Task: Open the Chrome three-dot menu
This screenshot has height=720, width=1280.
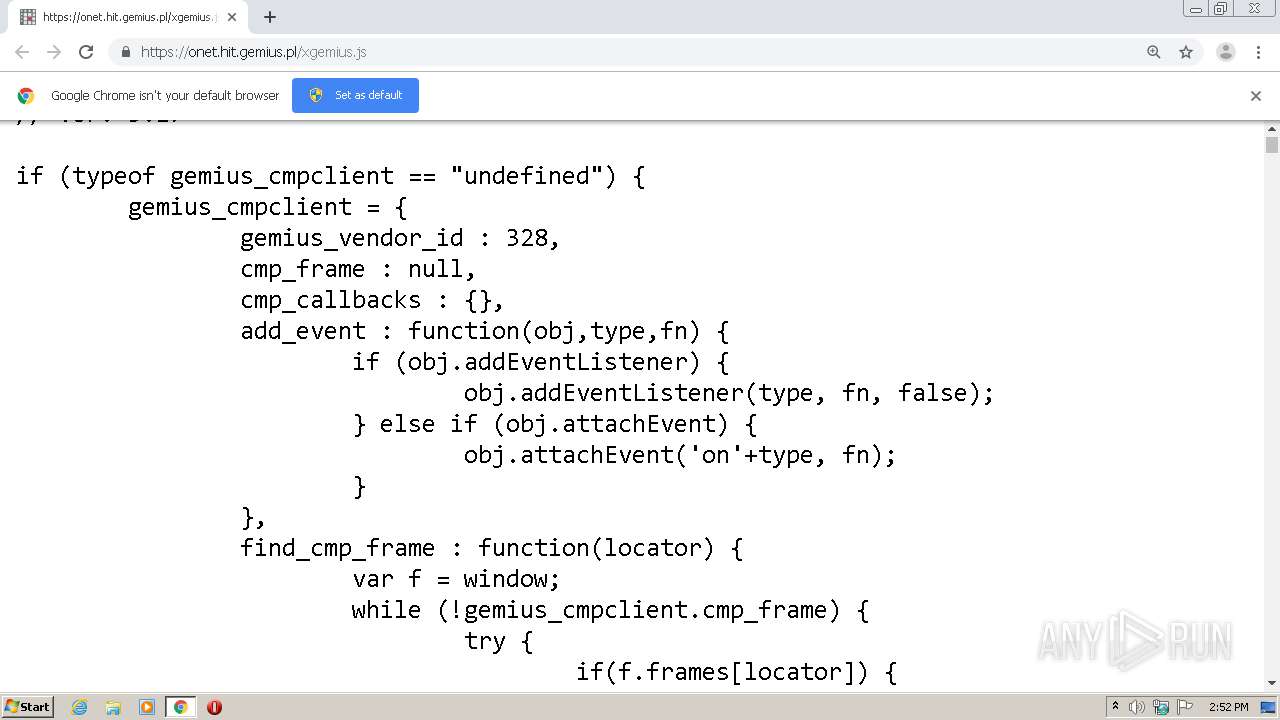Action: (1258, 52)
